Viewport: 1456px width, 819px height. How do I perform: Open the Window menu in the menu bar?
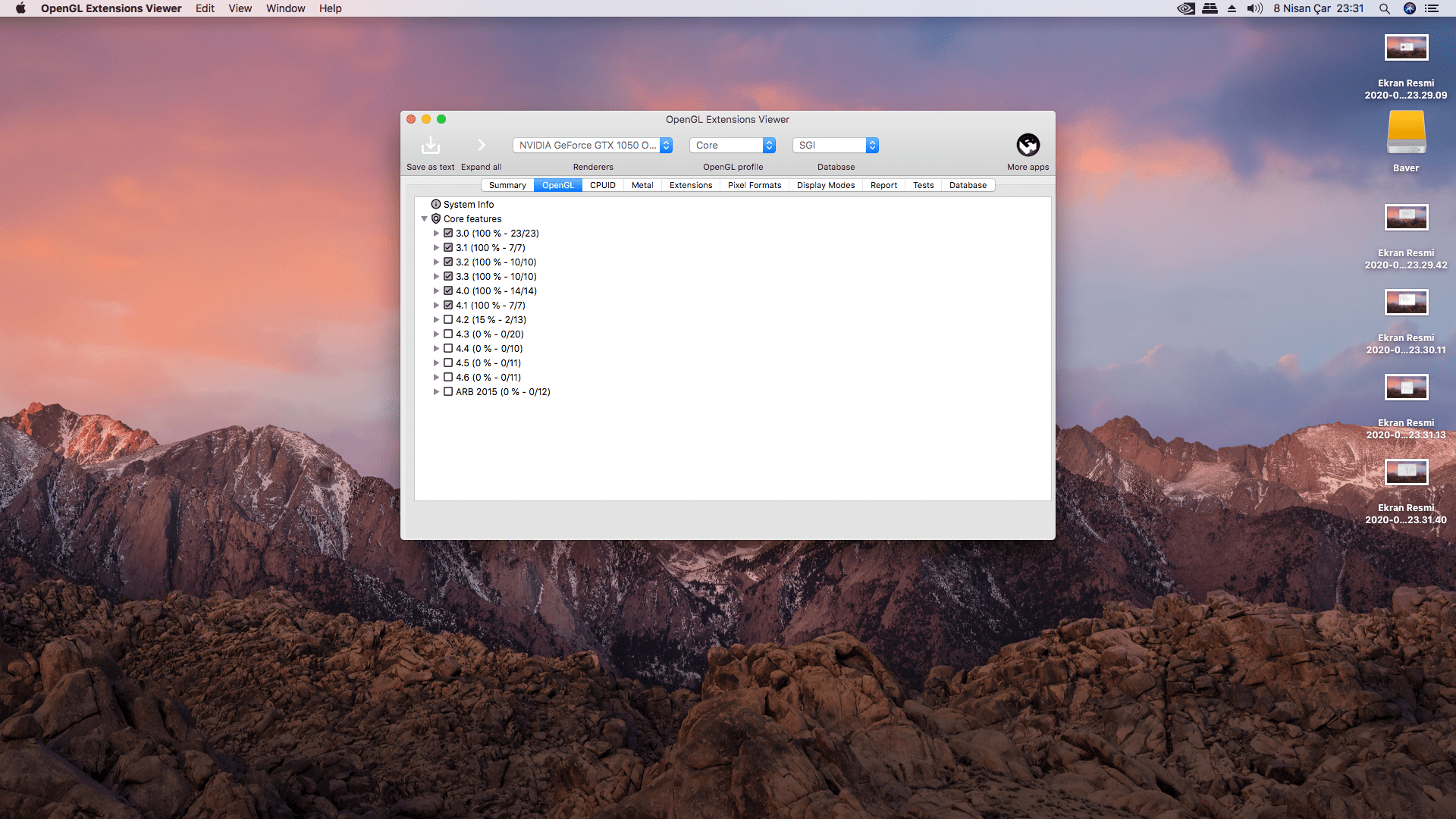pos(285,8)
